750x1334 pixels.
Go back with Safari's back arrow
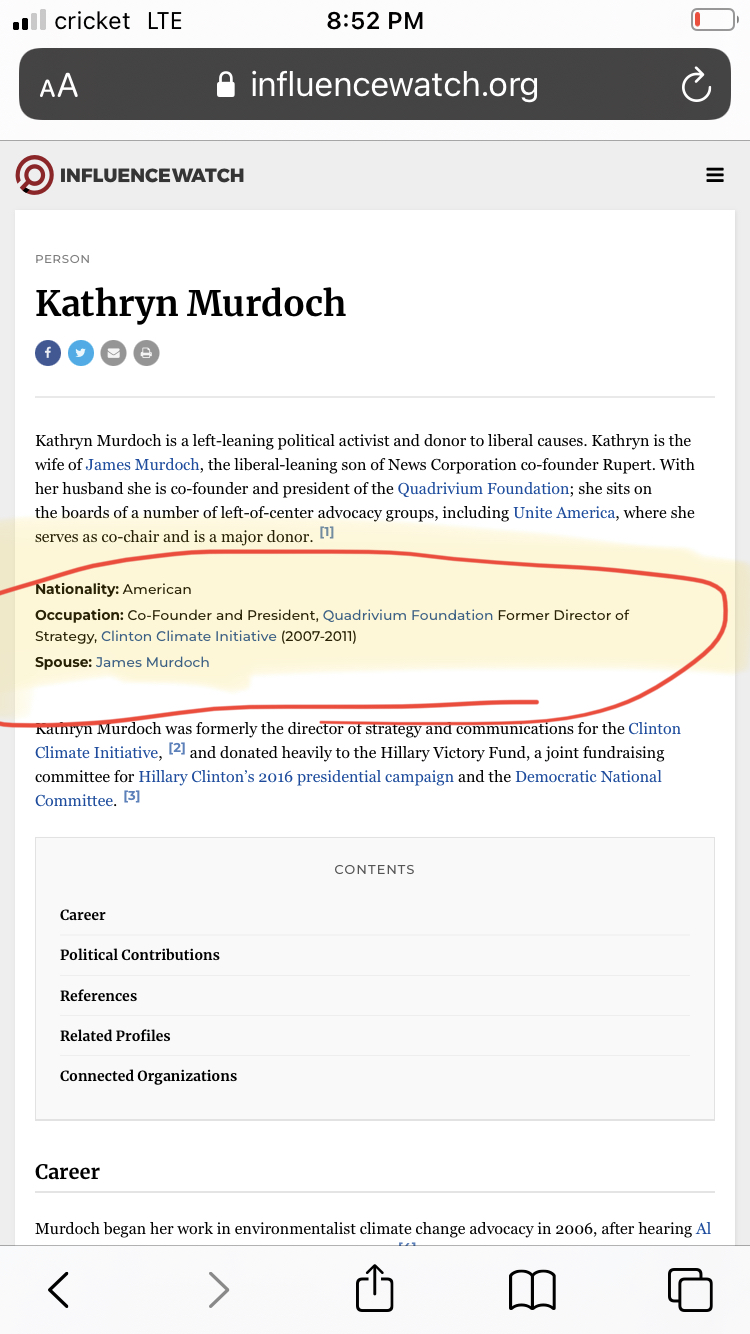coord(59,1289)
